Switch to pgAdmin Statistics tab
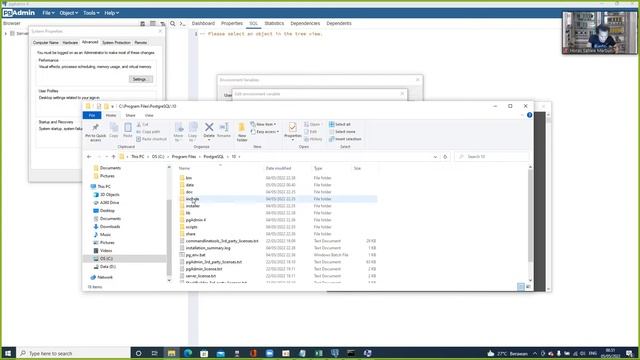Screen dimensions: 640x360 pos(274,23)
